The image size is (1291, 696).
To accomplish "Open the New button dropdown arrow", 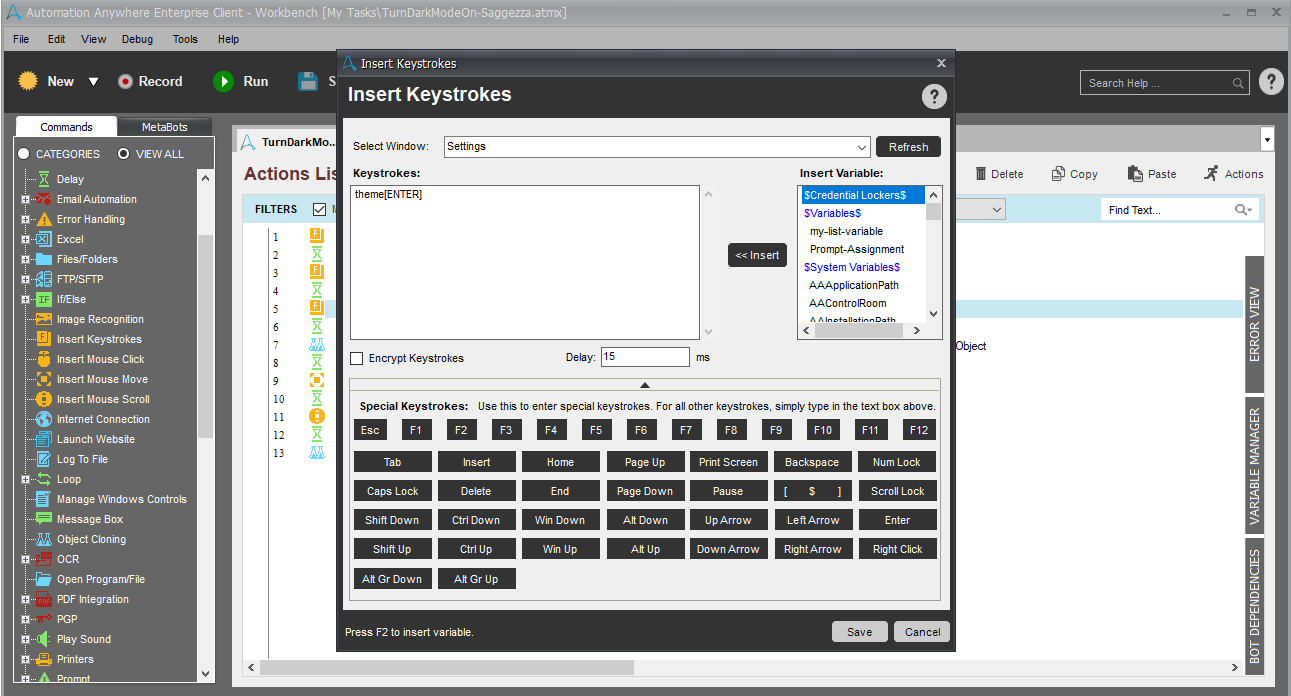I will pos(93,82).
